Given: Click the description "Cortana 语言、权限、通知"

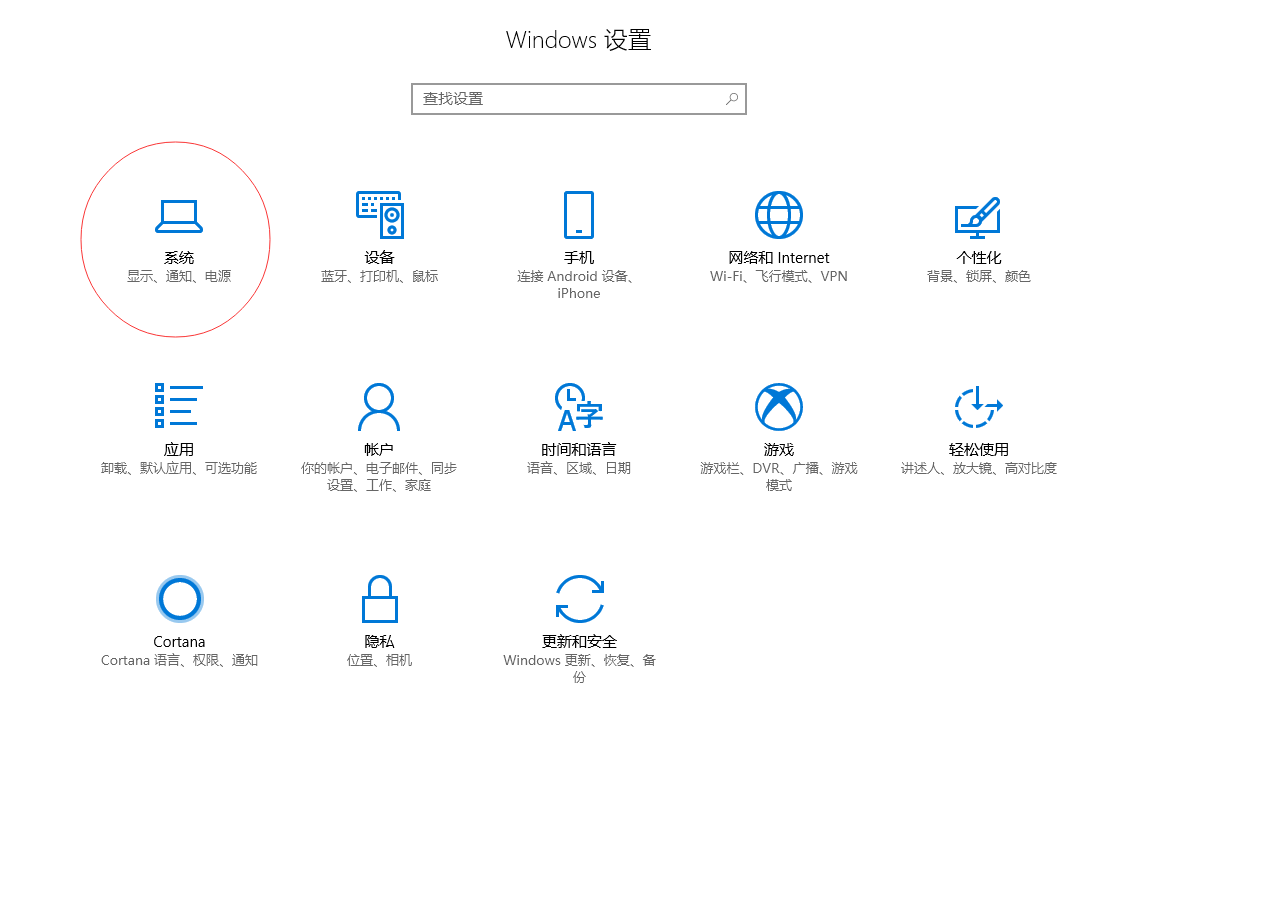Looking at the screenshot, I should 179,660.
